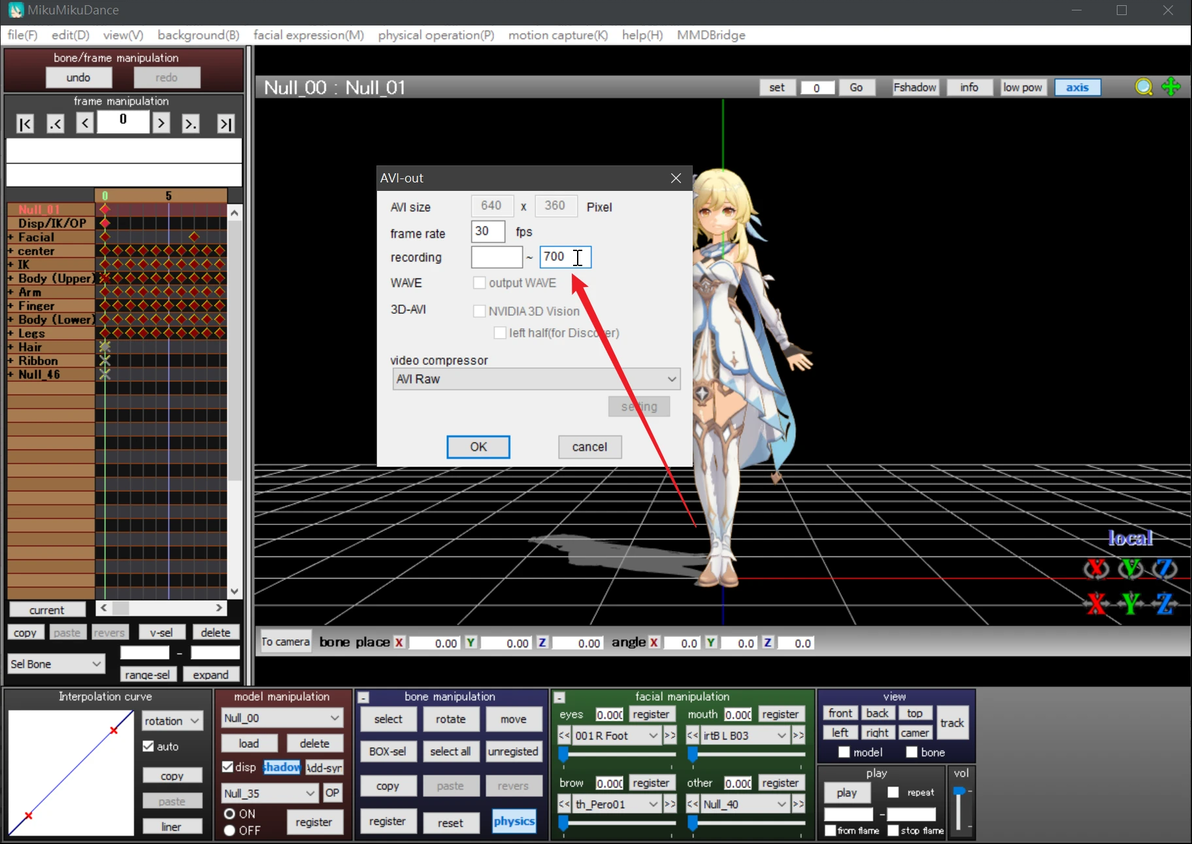Next brow morph arrow button
Image resolution: width=1192 pixels, height=844 pixels.
click(x=669, y=804)
